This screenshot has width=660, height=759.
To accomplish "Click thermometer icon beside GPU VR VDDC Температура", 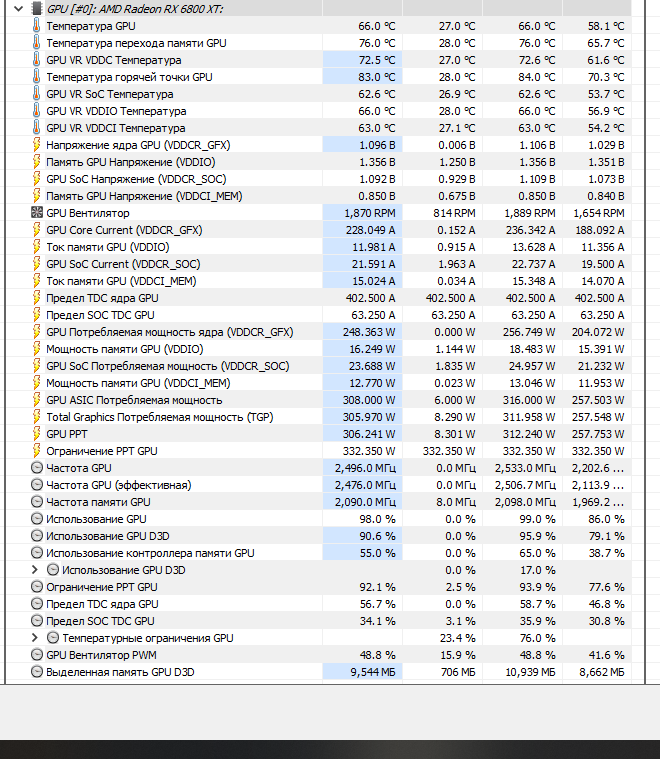I will pyautogui.click(x=36, y=60).
